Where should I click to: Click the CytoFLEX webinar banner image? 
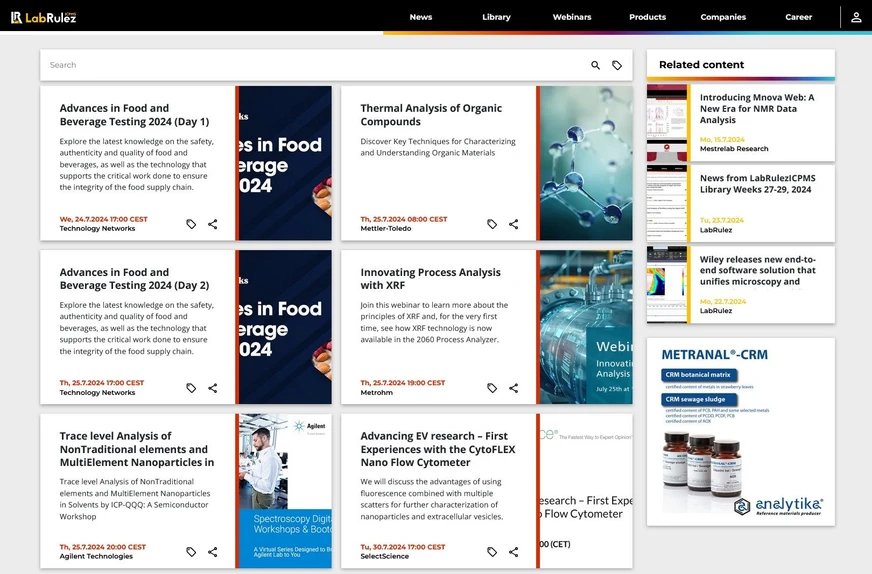coord(586,491)
